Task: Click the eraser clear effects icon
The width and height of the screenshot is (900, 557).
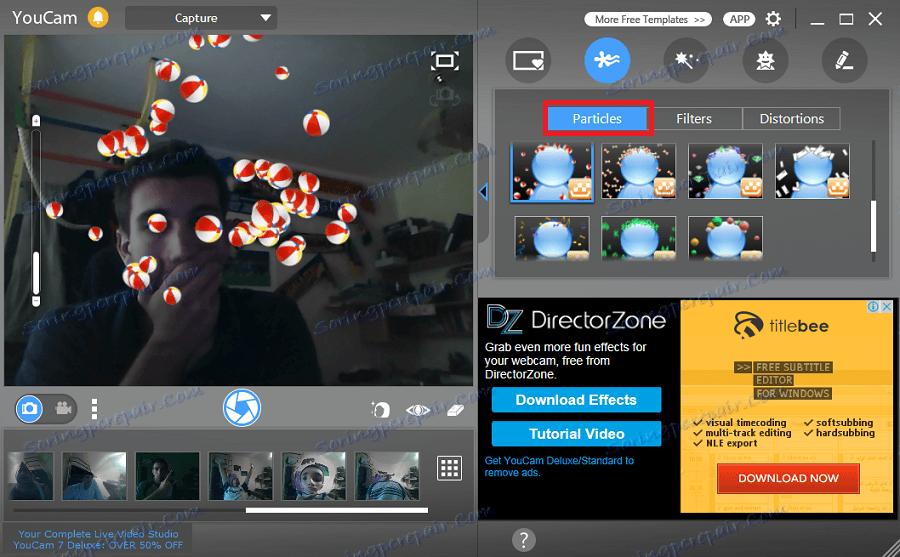Action: (x=455, y=410)
